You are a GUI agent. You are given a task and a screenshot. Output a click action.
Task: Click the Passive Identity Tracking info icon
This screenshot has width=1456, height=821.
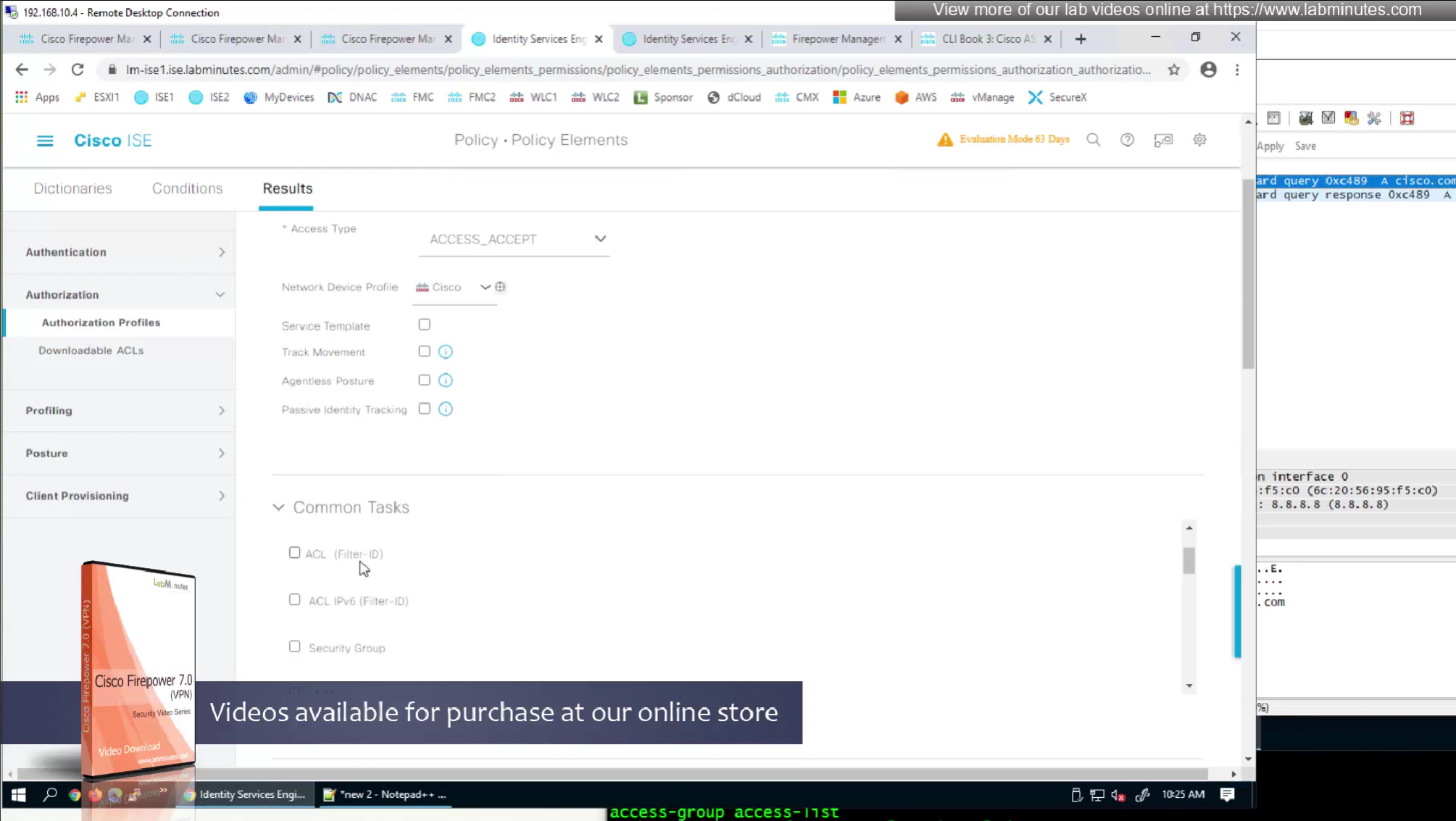(x=445, y=409)
